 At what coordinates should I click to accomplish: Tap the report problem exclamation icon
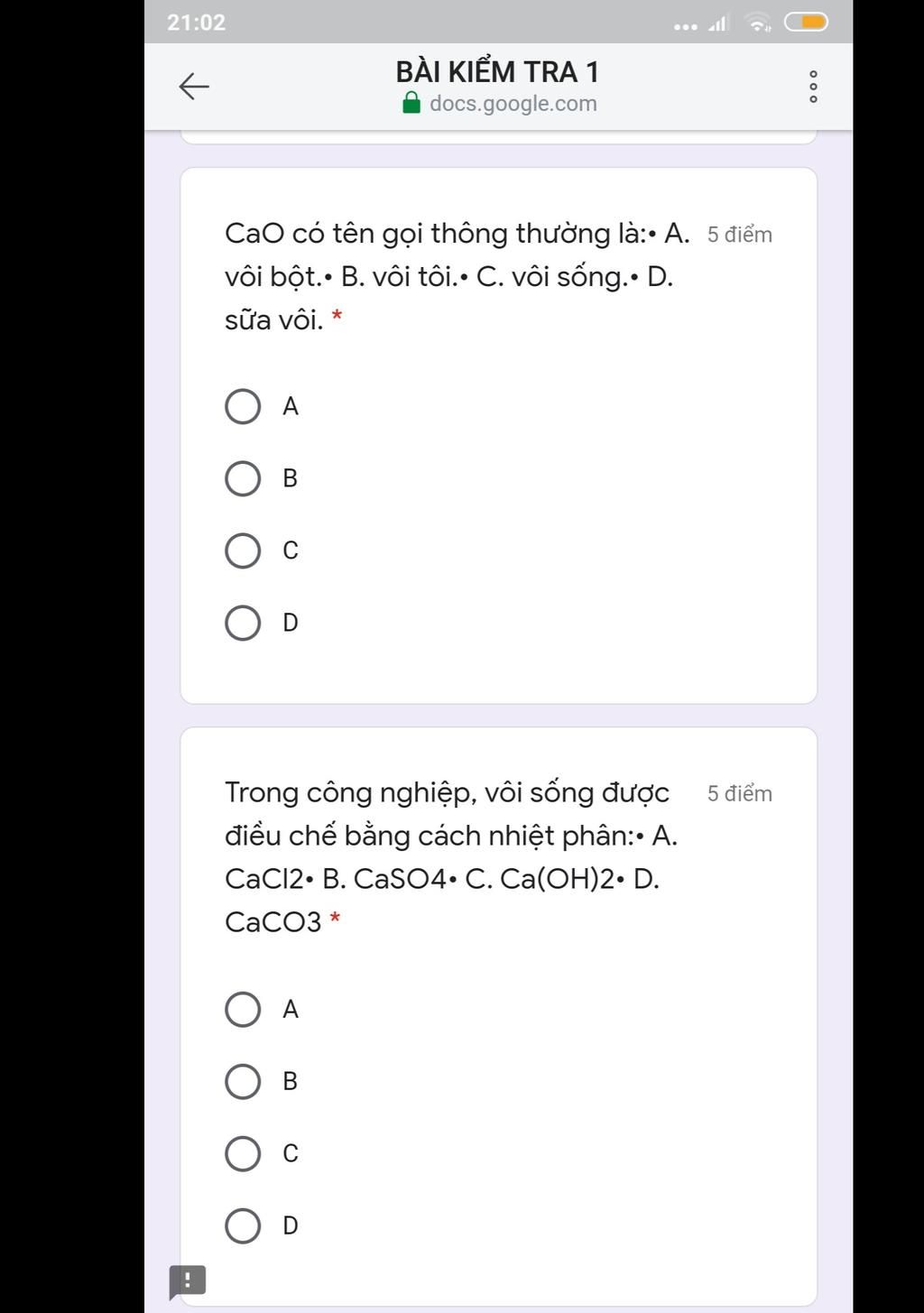188,1281
